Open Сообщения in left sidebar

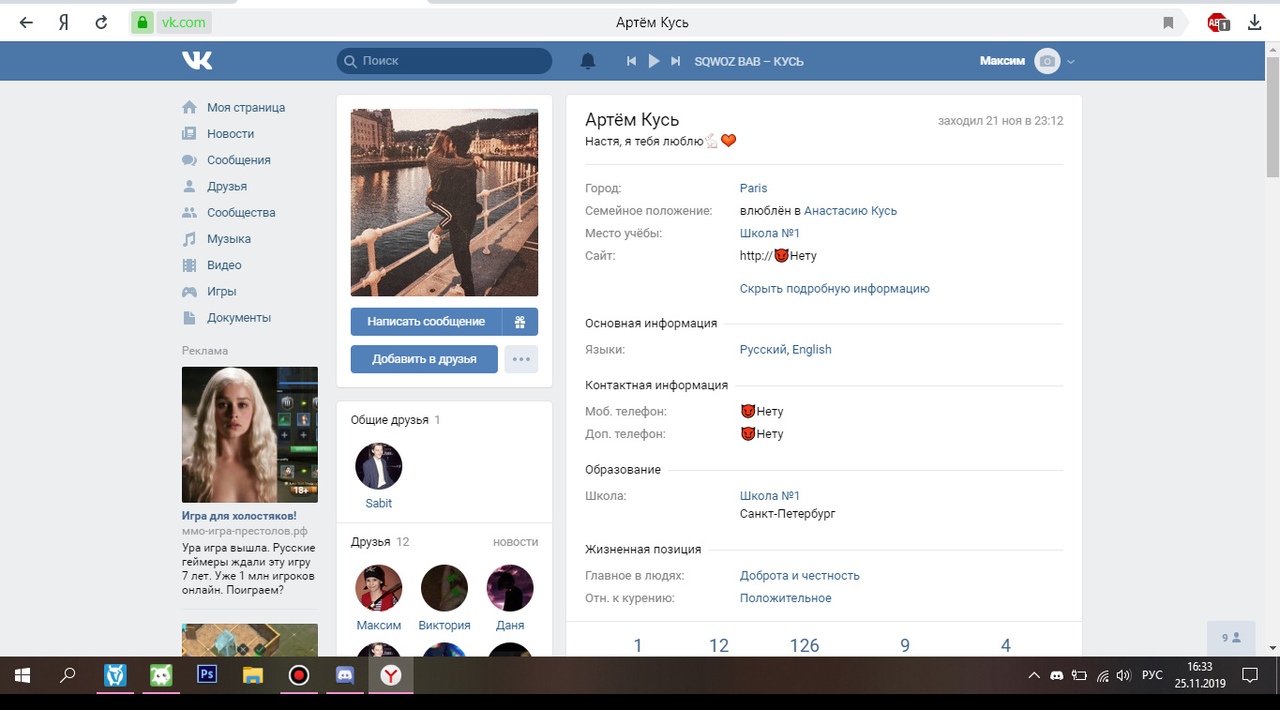(x=238, y=160)
